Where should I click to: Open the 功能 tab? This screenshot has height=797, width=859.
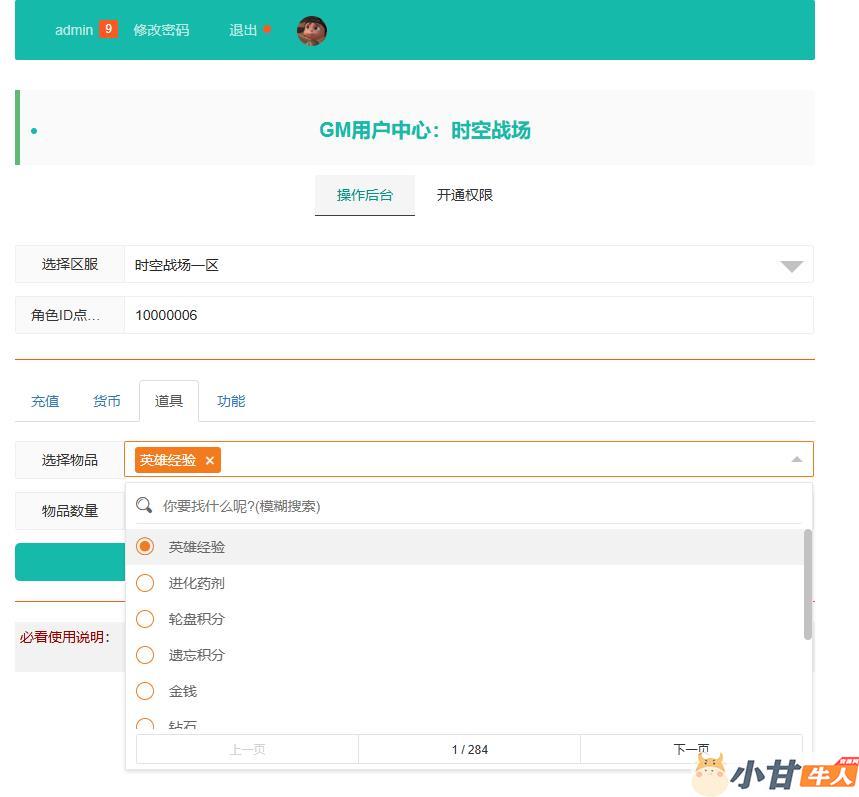231,401
